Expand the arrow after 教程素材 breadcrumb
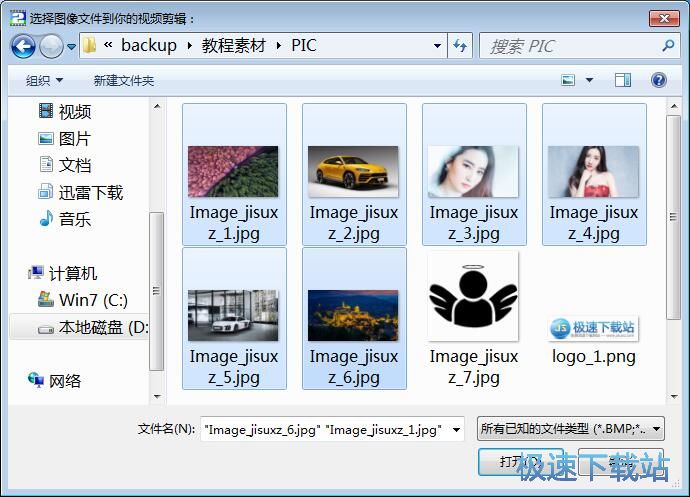The height and width of the screenshot is (497, 690). (279, 45)
